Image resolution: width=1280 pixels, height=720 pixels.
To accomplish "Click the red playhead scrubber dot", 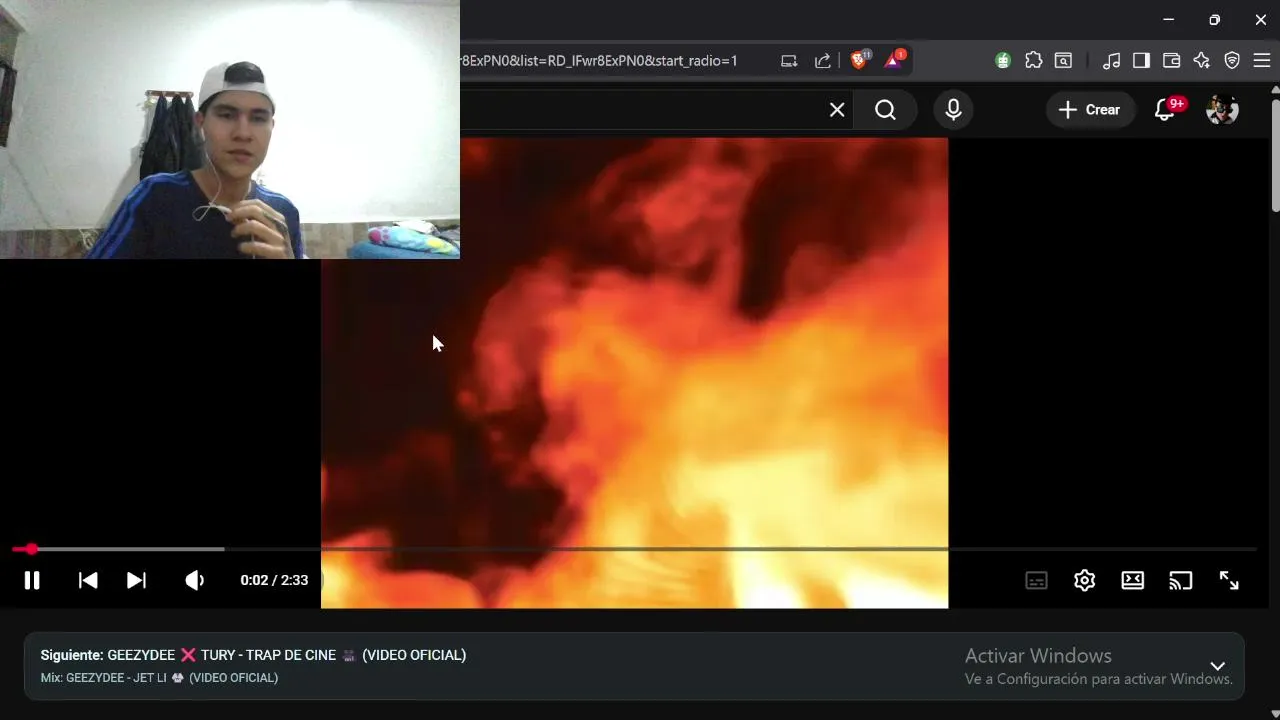I will (32, 549).
